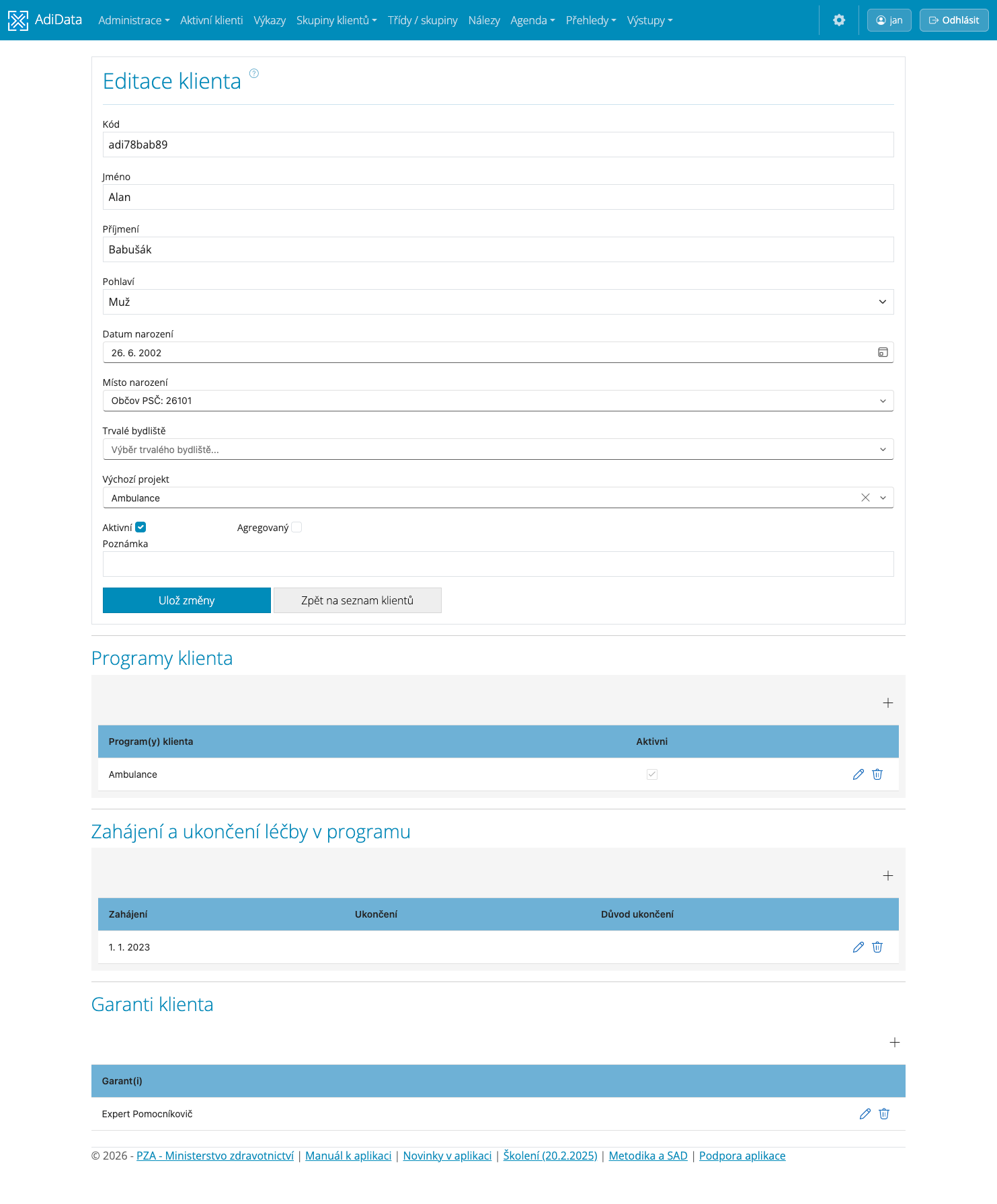Delete Ambulance program row with trash icon
The image size is (997, 1204).
point(877,774)
